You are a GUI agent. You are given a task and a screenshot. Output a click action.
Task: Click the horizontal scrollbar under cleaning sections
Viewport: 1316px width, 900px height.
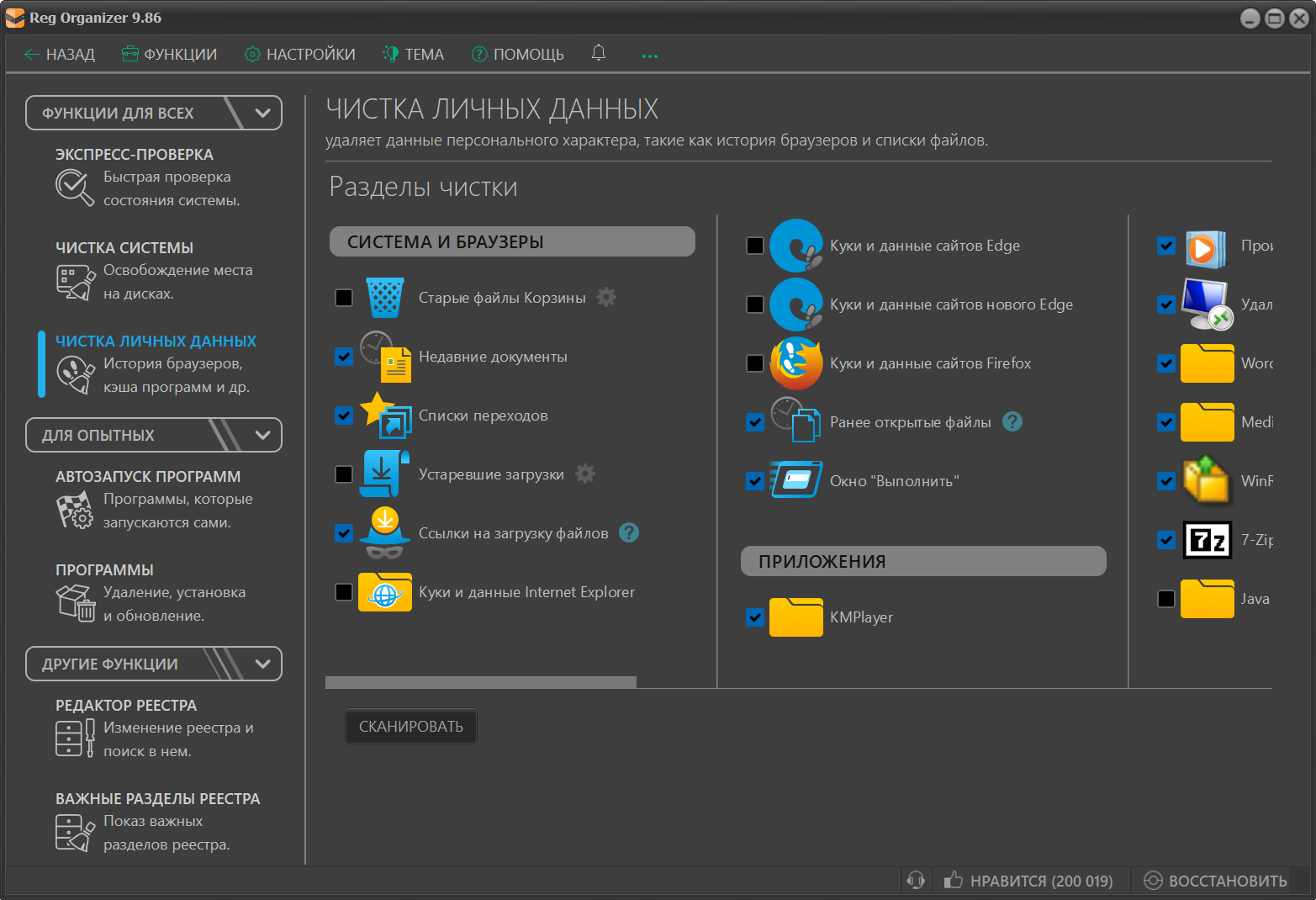480,682
